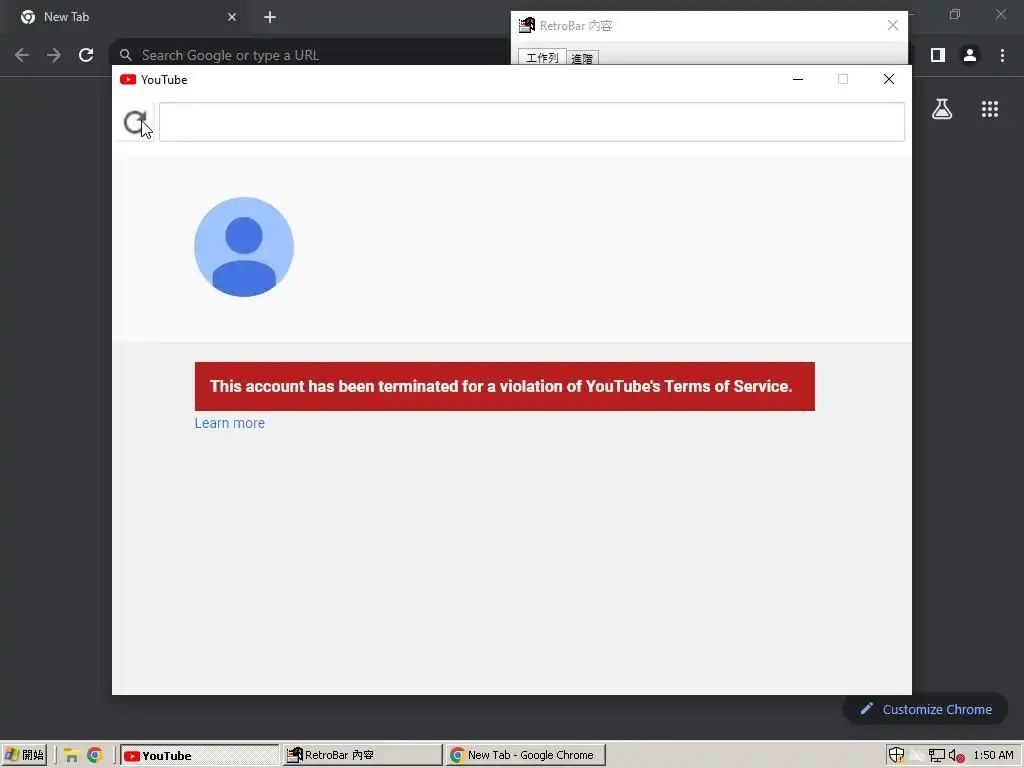
Task: Toggle Chrome side panel icon
Action: [x=938, y=56]
